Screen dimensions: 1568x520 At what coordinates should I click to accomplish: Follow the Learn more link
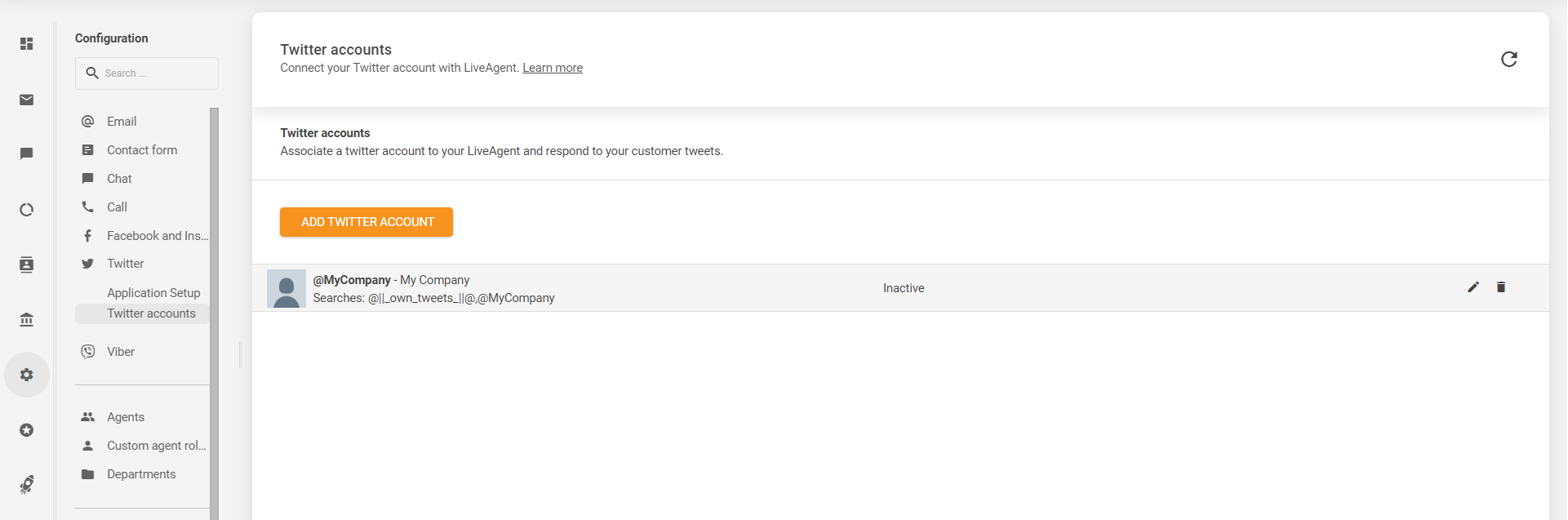click(552, 68)
